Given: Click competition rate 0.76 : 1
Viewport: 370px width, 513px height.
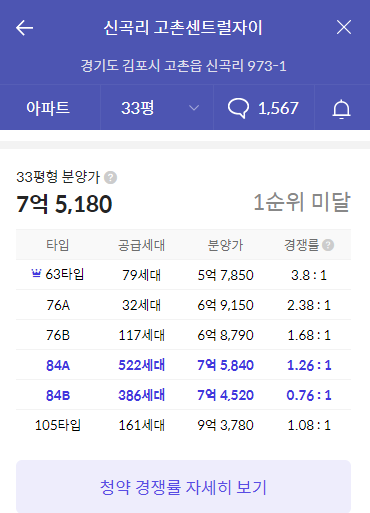Looking at the screenshot, I should click(x=309, y=395).
